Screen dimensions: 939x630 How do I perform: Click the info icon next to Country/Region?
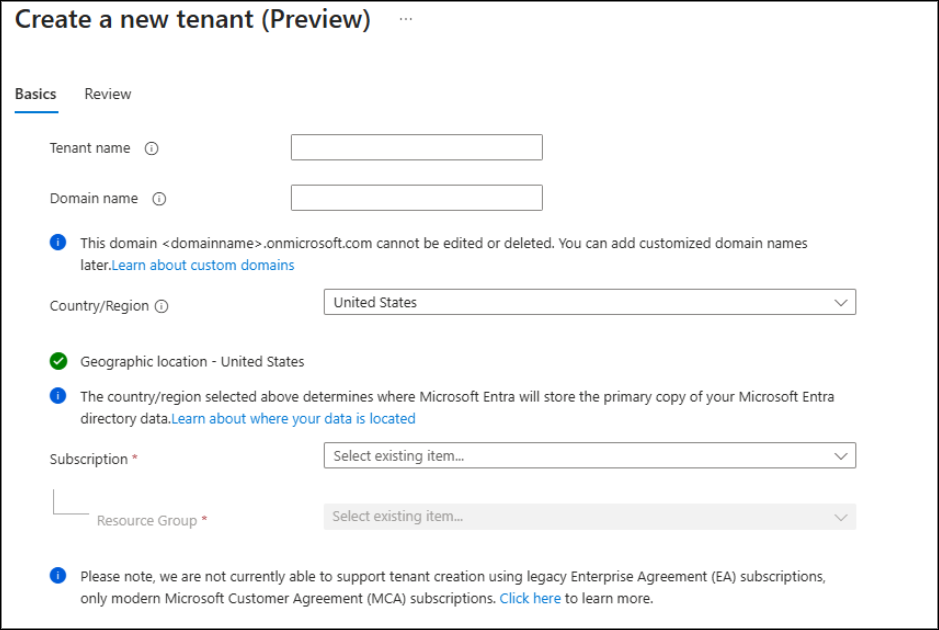click(x=161, y=307)
